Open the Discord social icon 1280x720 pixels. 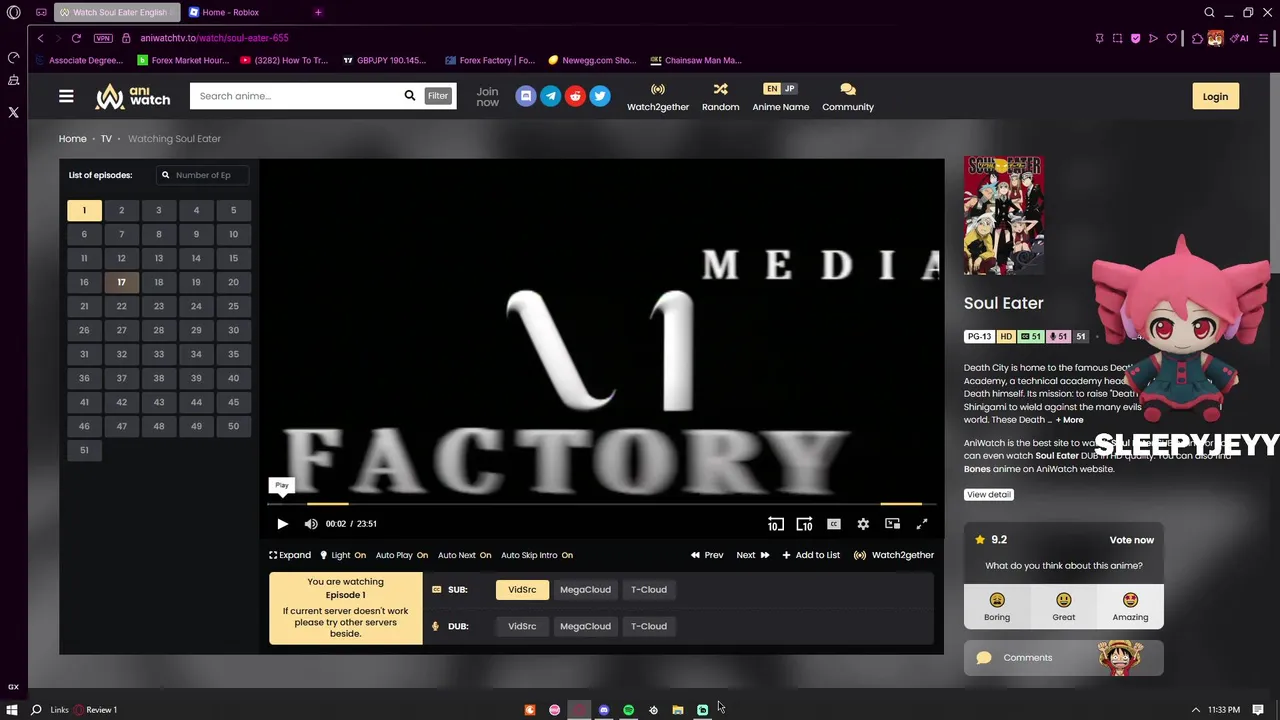[526, 96]
